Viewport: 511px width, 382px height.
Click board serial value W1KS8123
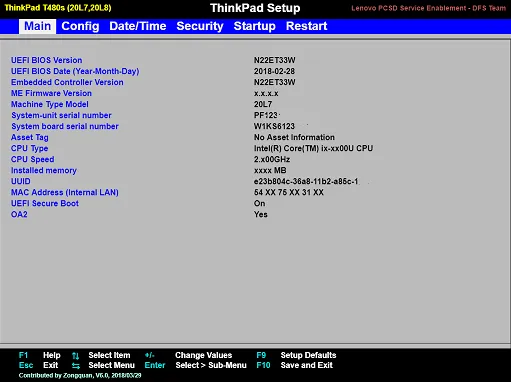(x=274, y=126)
